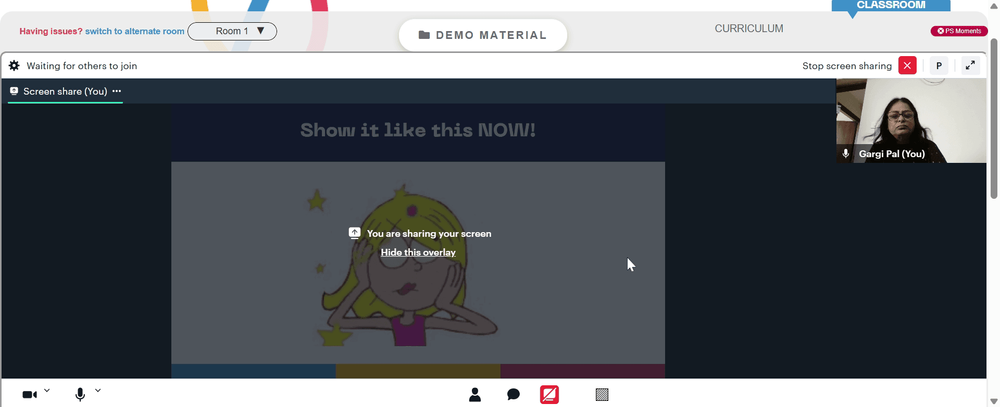1000x407 pixels.
Task: Switch to the CURRICULUM tab
Action: pyautogui.click(x=749, y=29)
